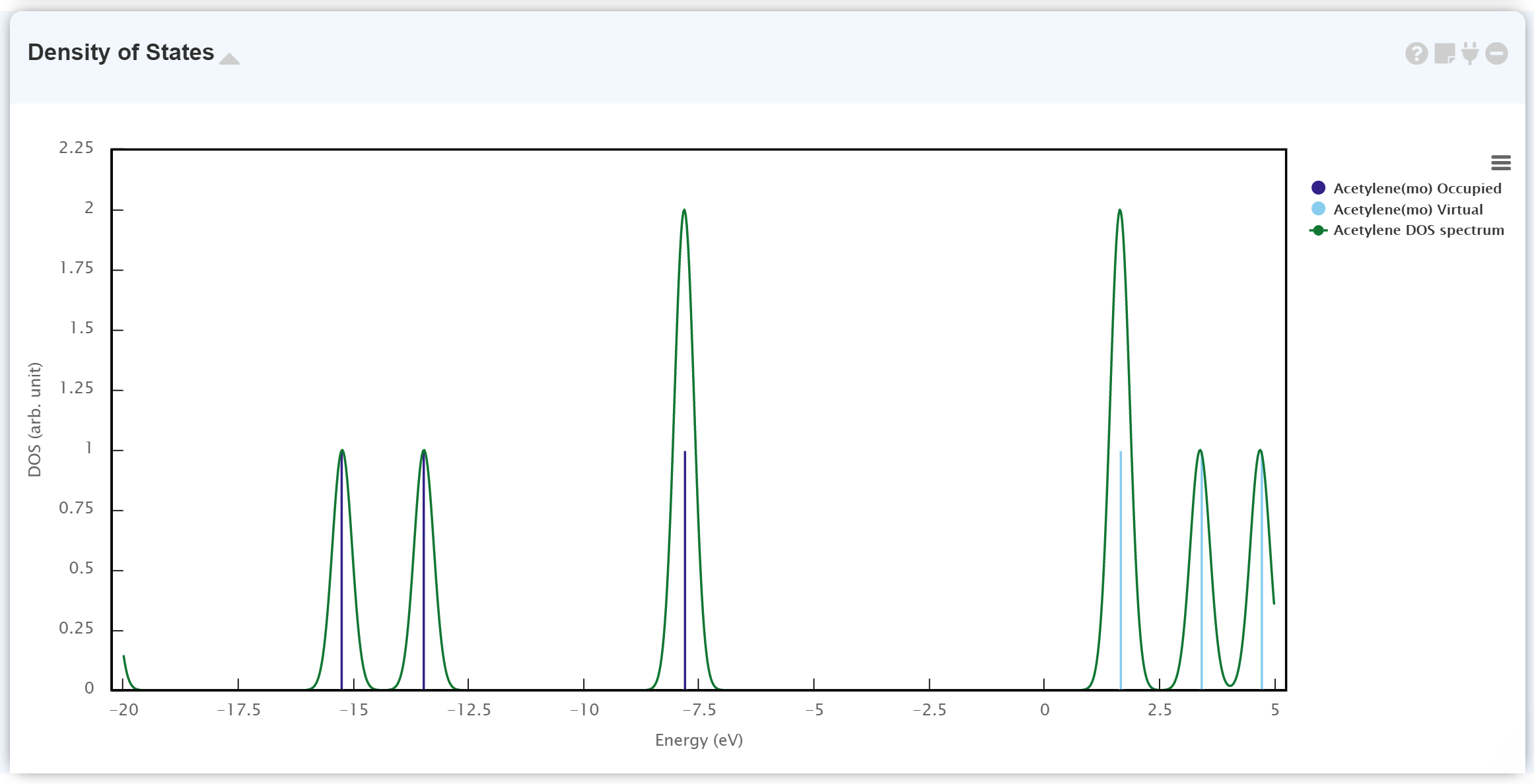
Task: Open the sticky note icon
Action: pos(1444,53)
